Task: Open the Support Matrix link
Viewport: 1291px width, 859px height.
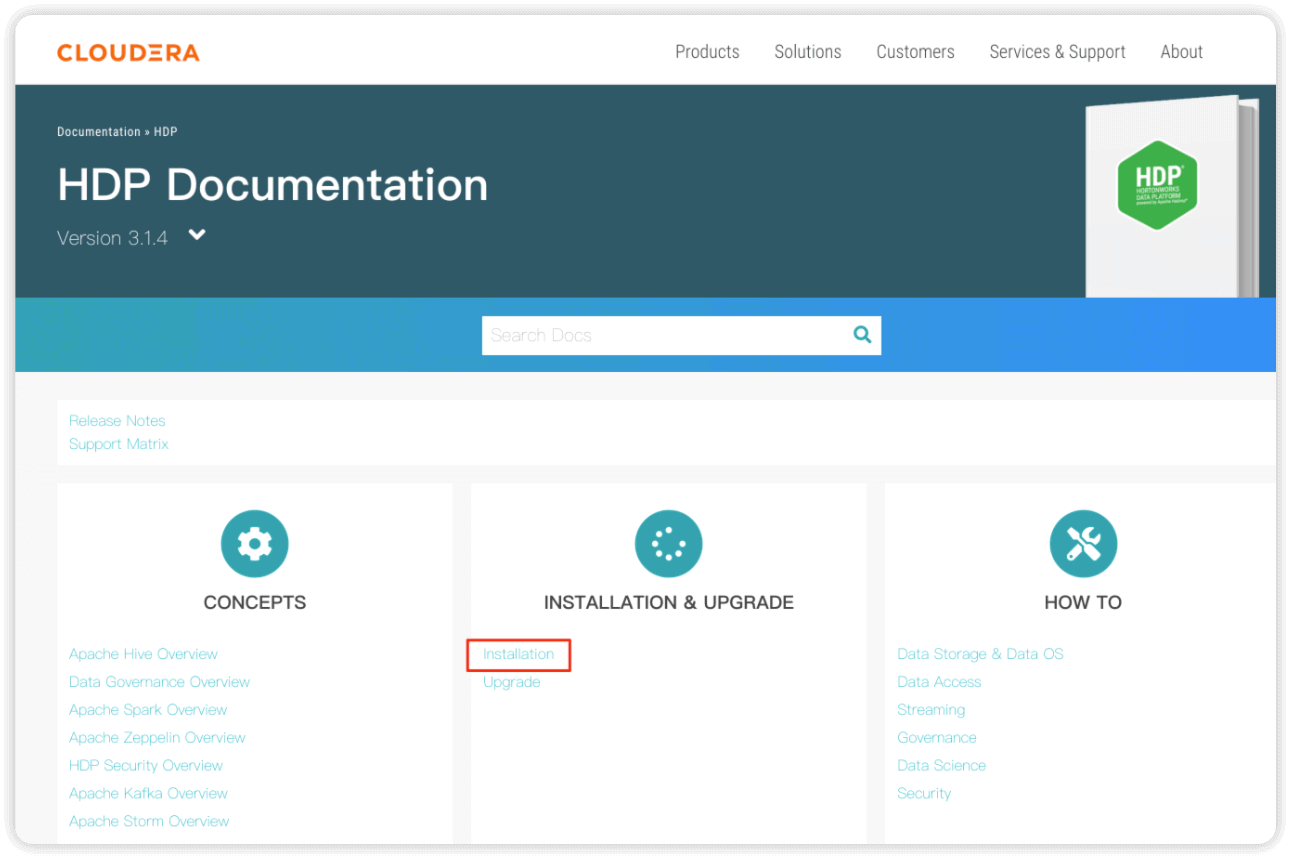Action: [x=119, y=444]
